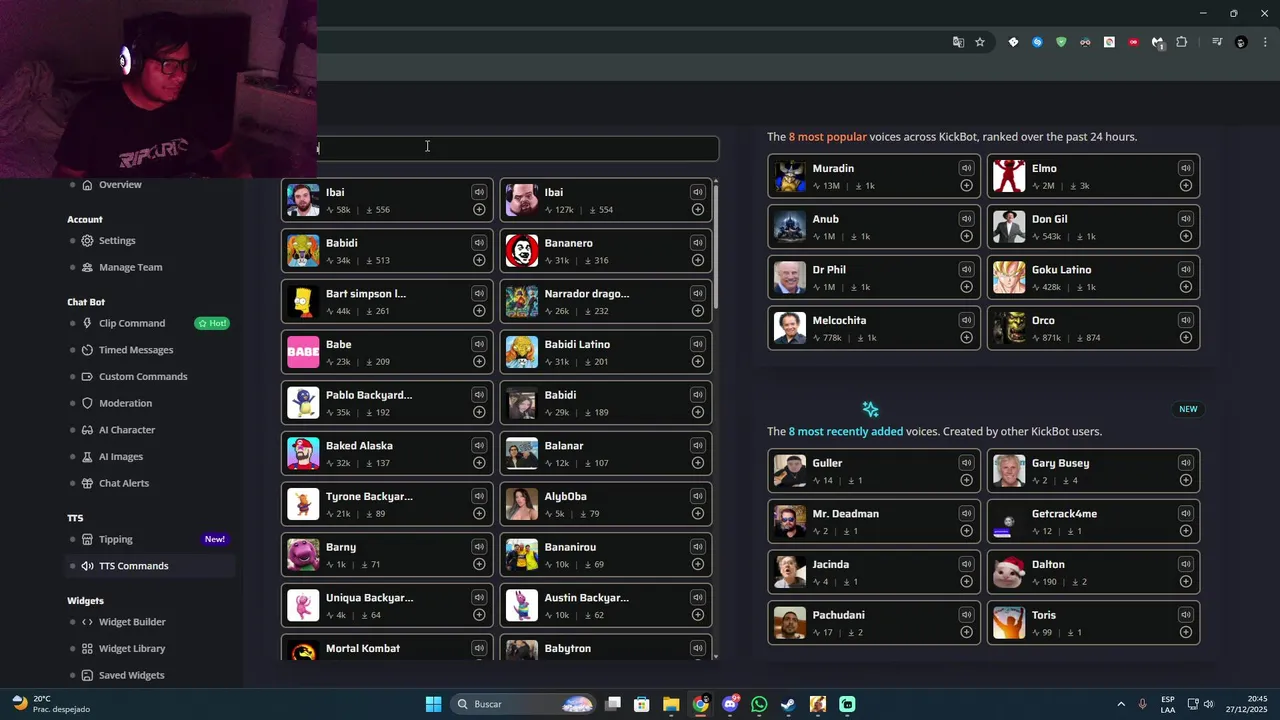Open WhatsApp from the taskbar
This screenshot has width=1280, height=720.
pos(759,704)
